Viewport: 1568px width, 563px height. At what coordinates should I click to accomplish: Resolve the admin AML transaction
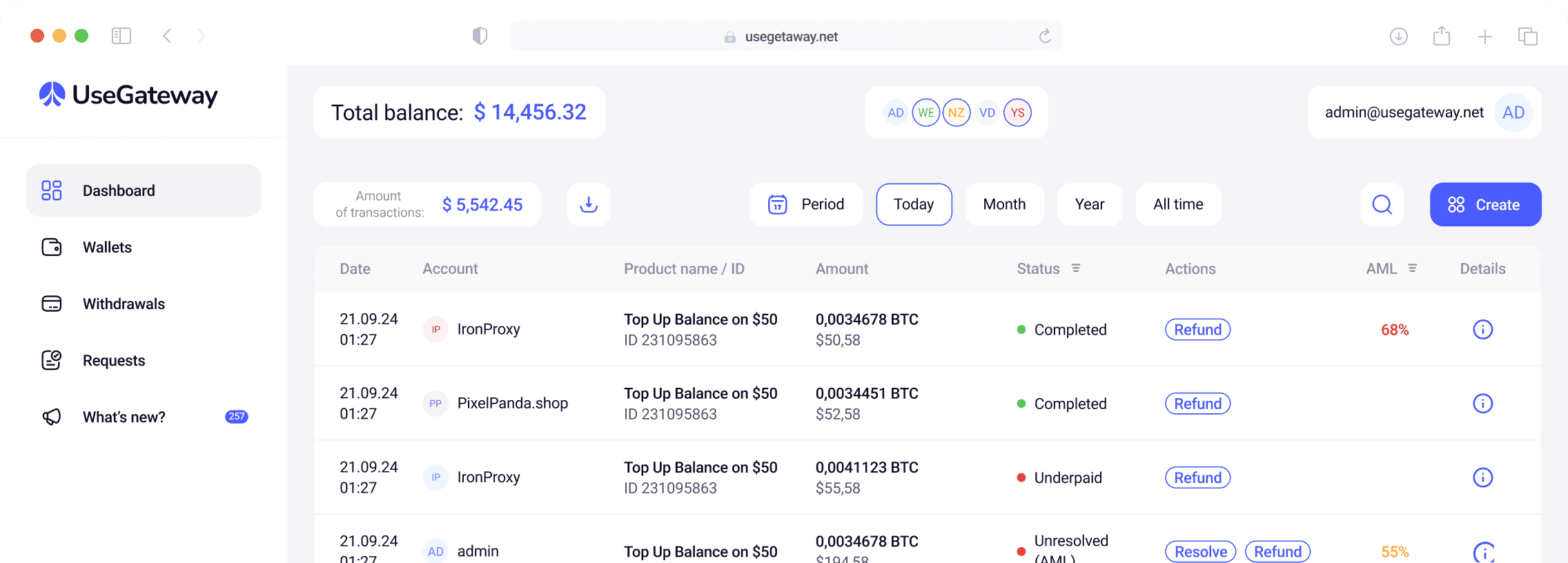pos(1201,552)
